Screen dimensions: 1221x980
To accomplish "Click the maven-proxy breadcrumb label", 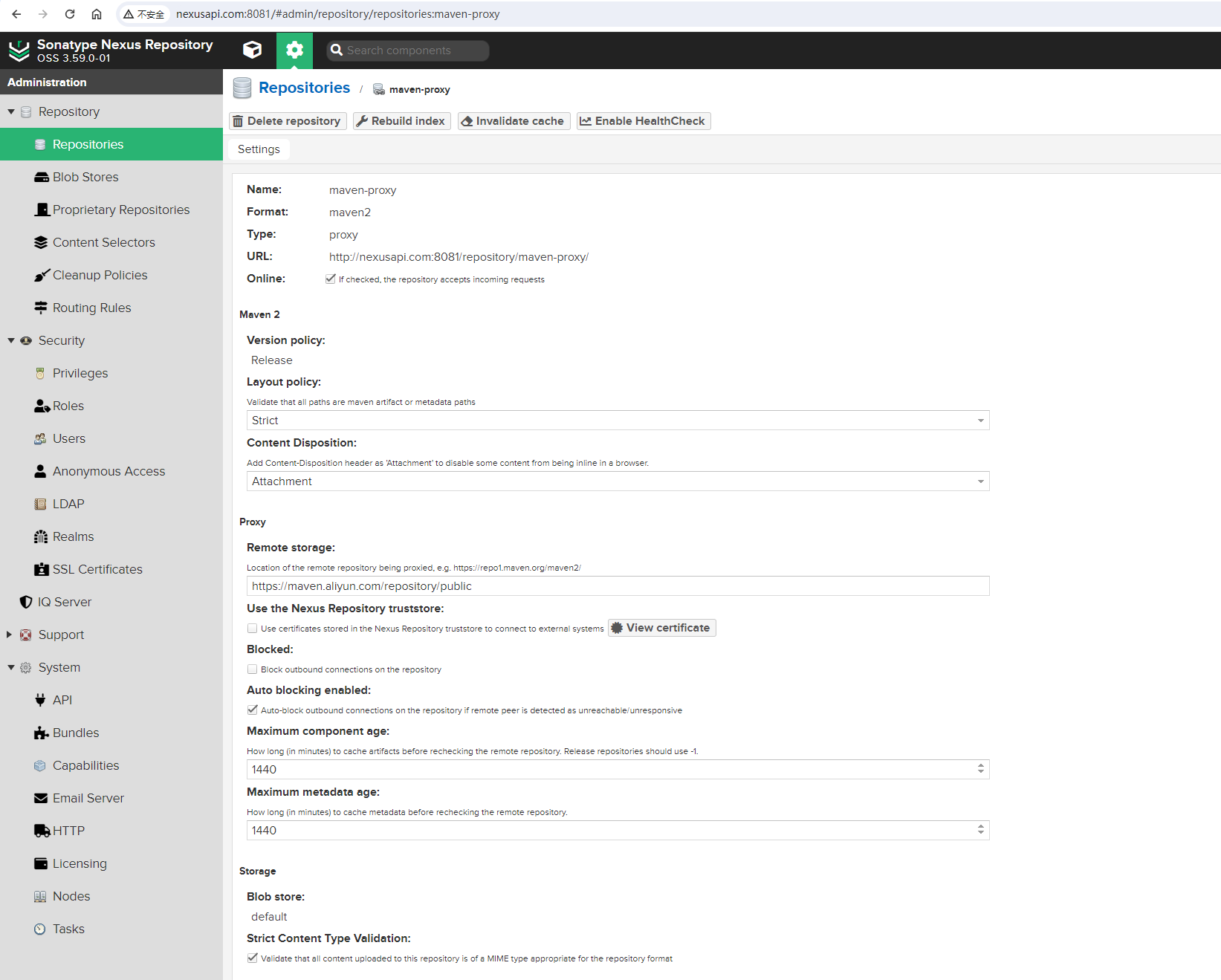I will click(x=419, y=90).
